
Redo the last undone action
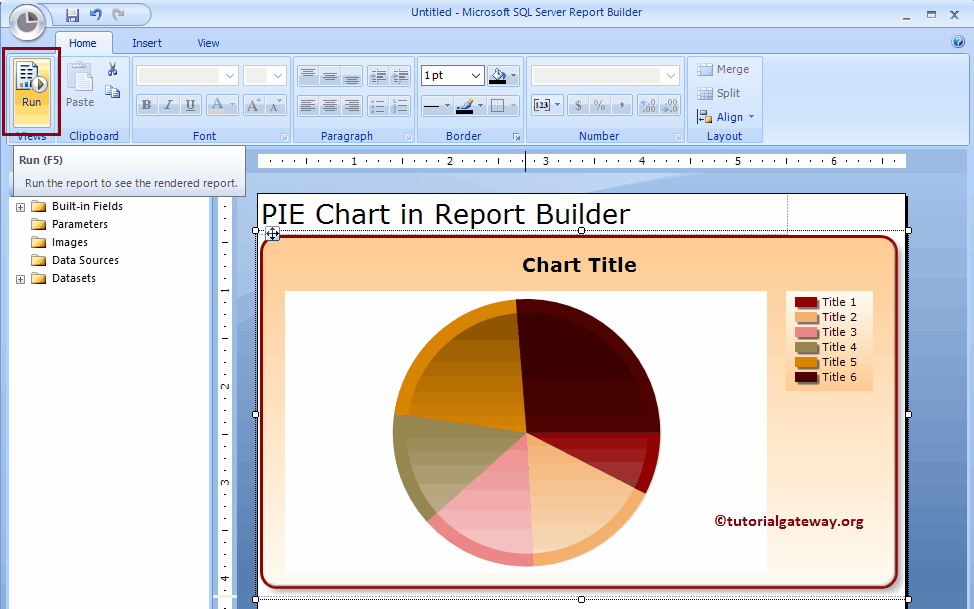[x=118, y=14]
